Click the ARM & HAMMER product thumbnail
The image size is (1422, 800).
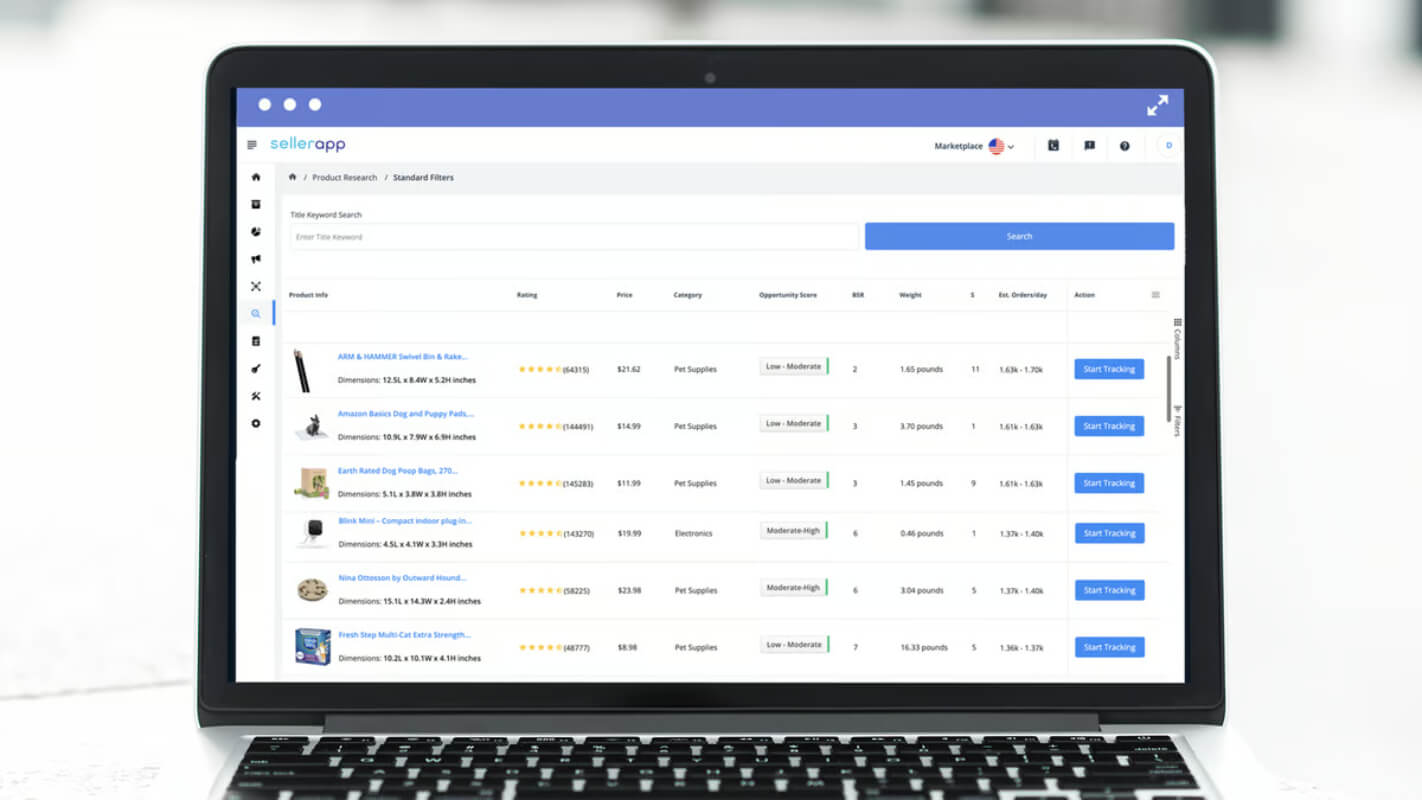(302, 370)
